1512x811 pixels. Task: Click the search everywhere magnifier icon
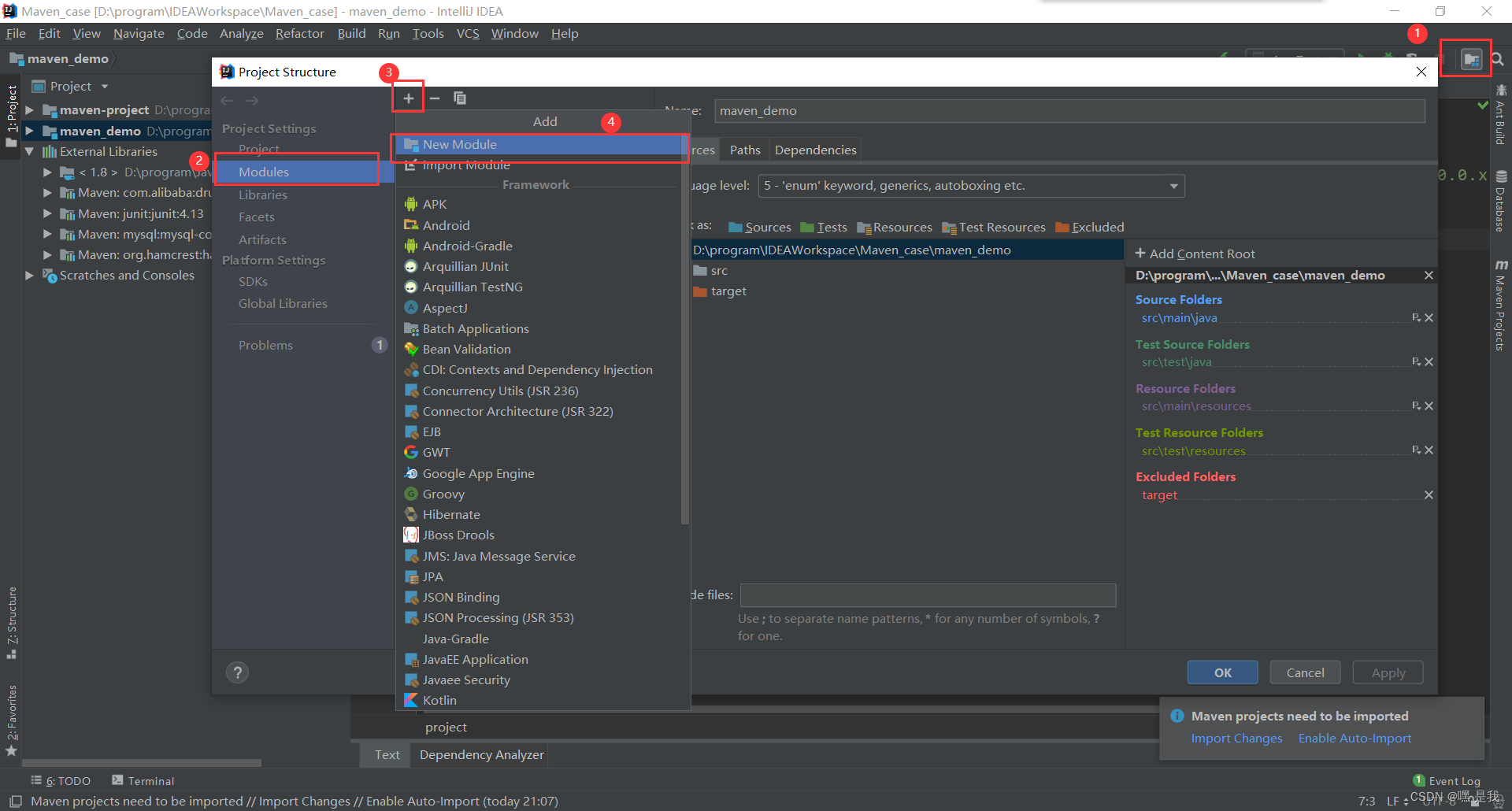click(1497, 59)
